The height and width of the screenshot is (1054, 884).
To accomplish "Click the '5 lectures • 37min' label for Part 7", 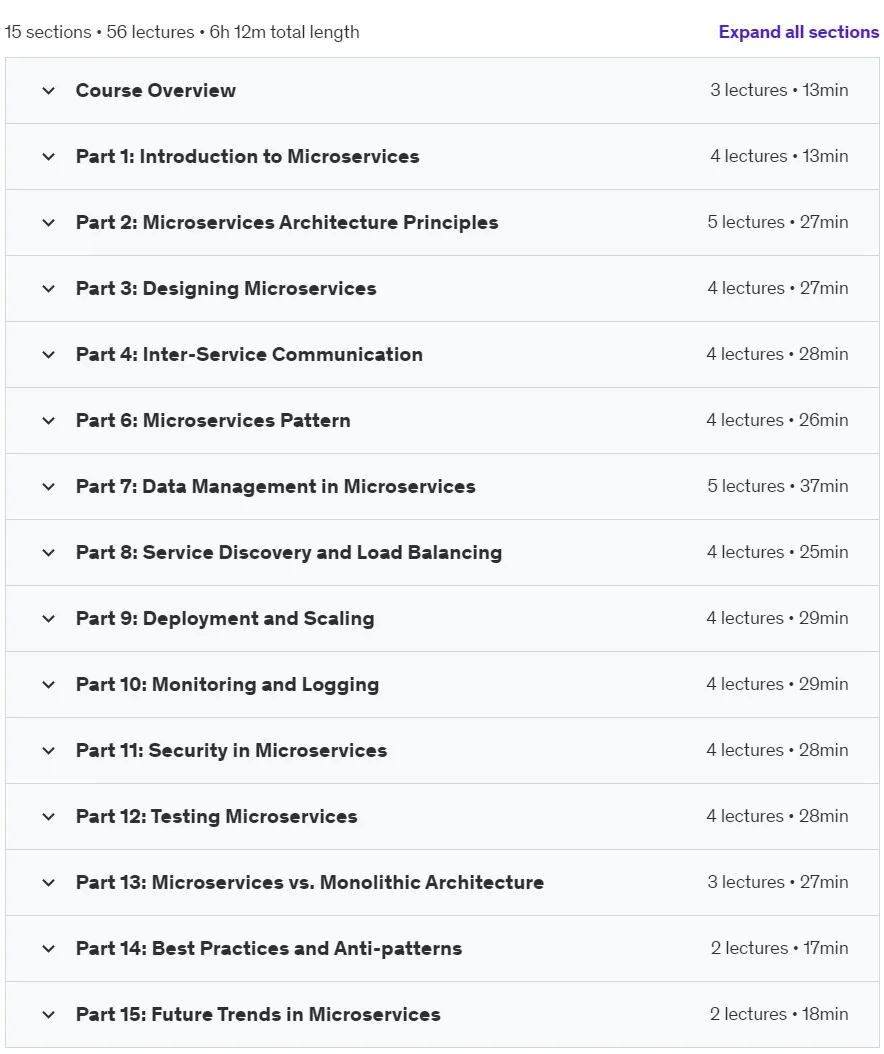I will (778, 486).
